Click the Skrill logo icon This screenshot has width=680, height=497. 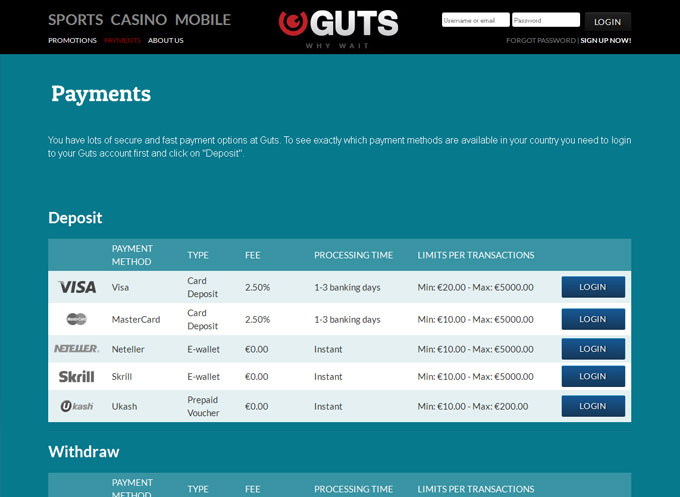click(76, 376)
